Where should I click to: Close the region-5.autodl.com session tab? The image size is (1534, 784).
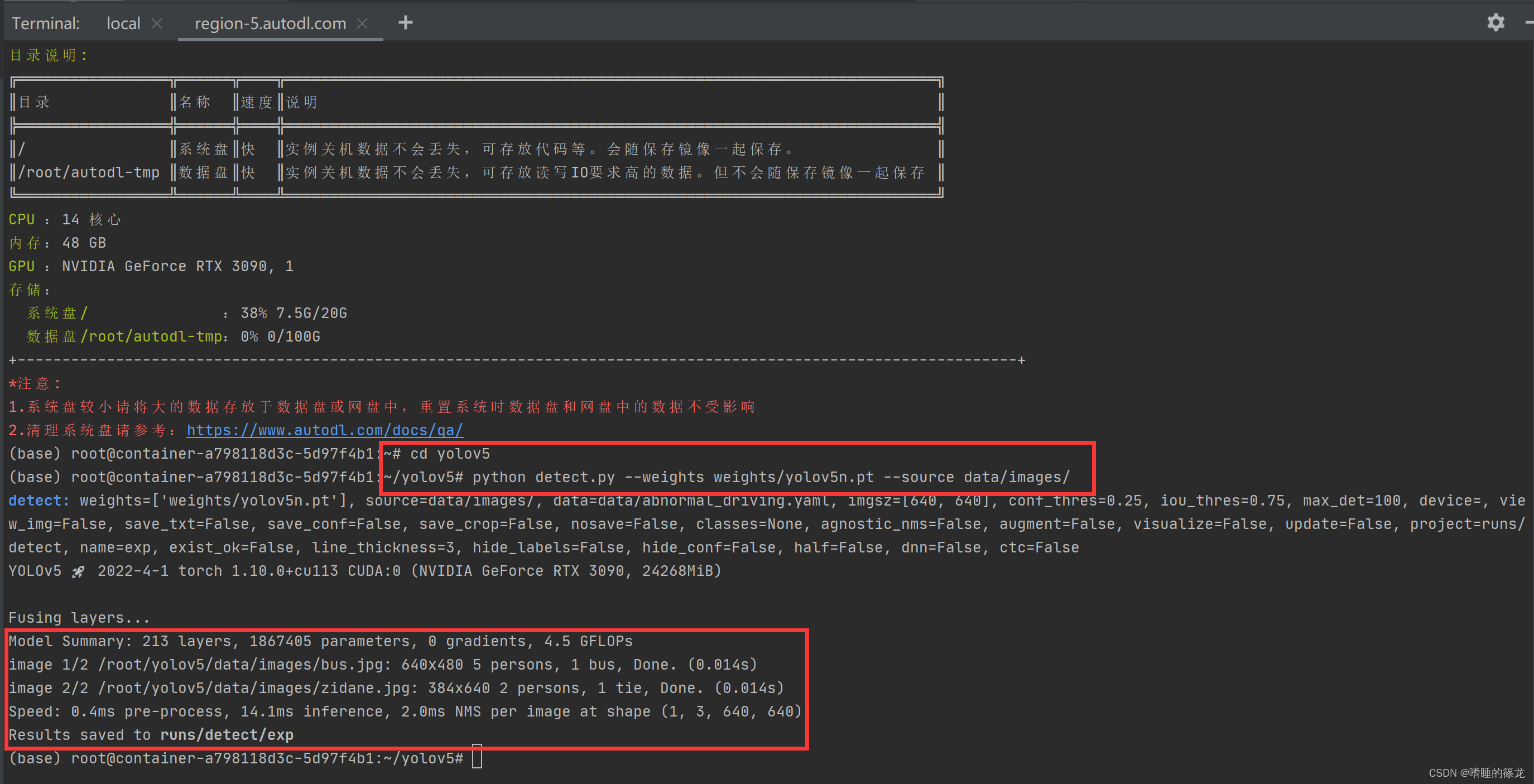coord(362,23)
